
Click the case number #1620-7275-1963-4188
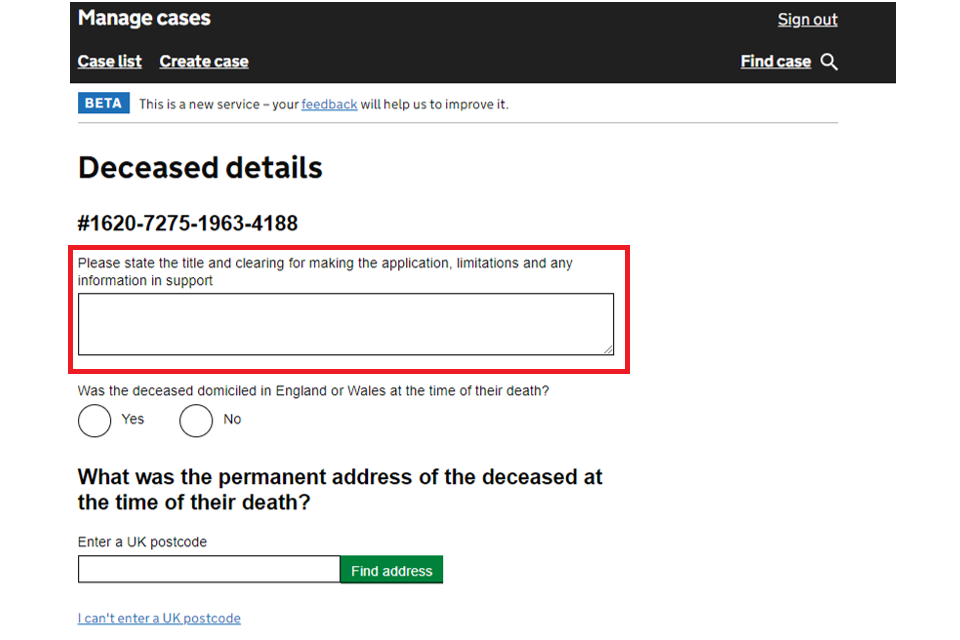(187, 224)
